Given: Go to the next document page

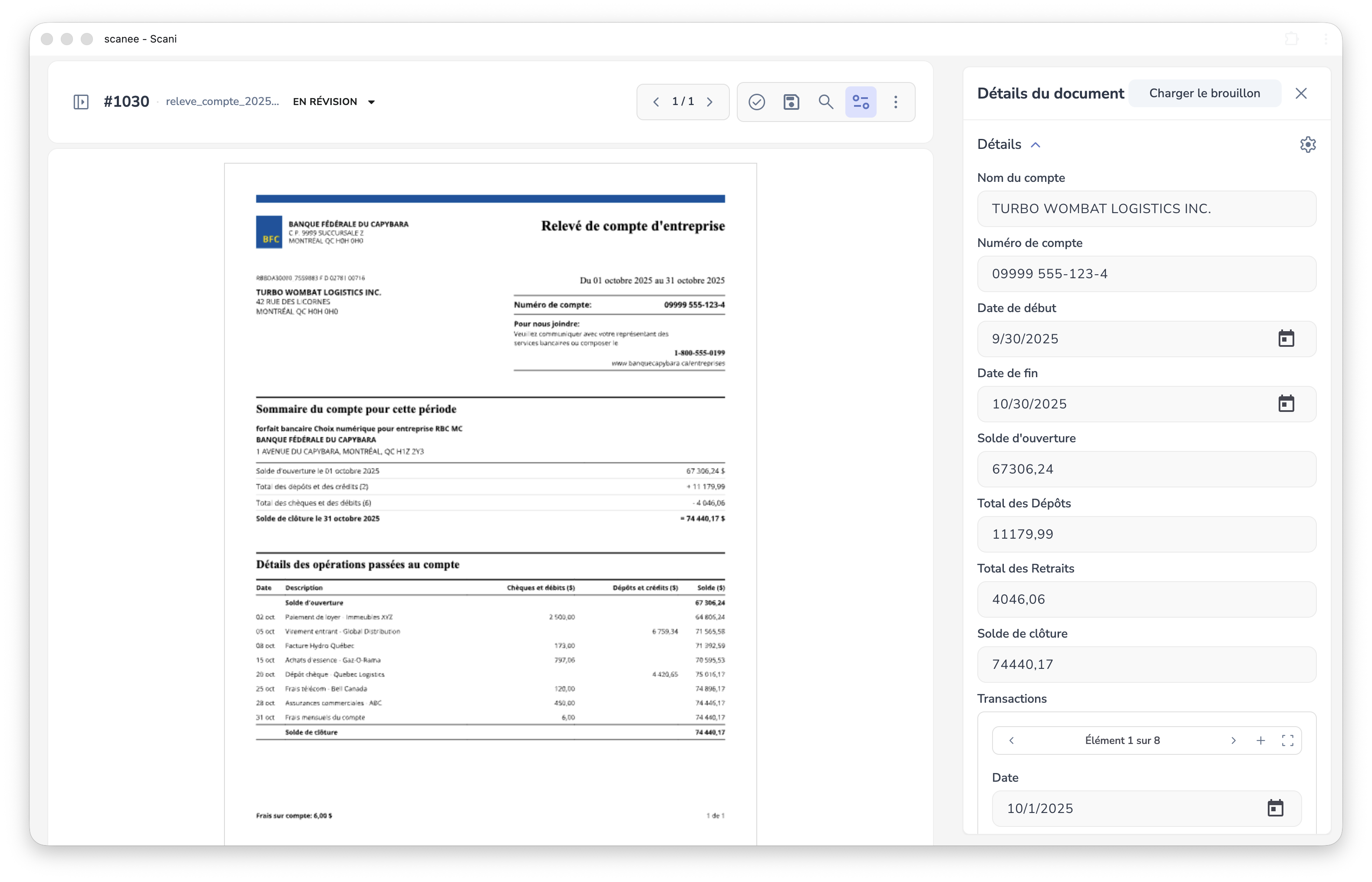Looking at the screenshot, I should 710,102.
